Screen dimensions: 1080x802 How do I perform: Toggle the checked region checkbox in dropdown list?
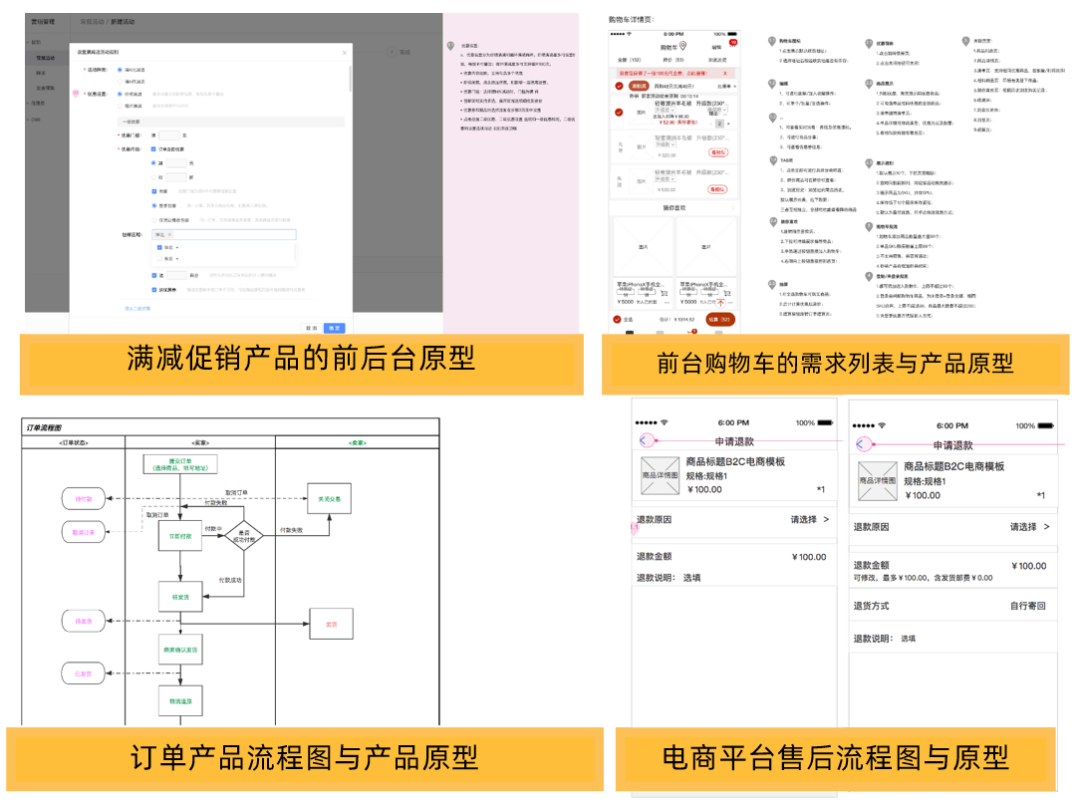point(159,247)
